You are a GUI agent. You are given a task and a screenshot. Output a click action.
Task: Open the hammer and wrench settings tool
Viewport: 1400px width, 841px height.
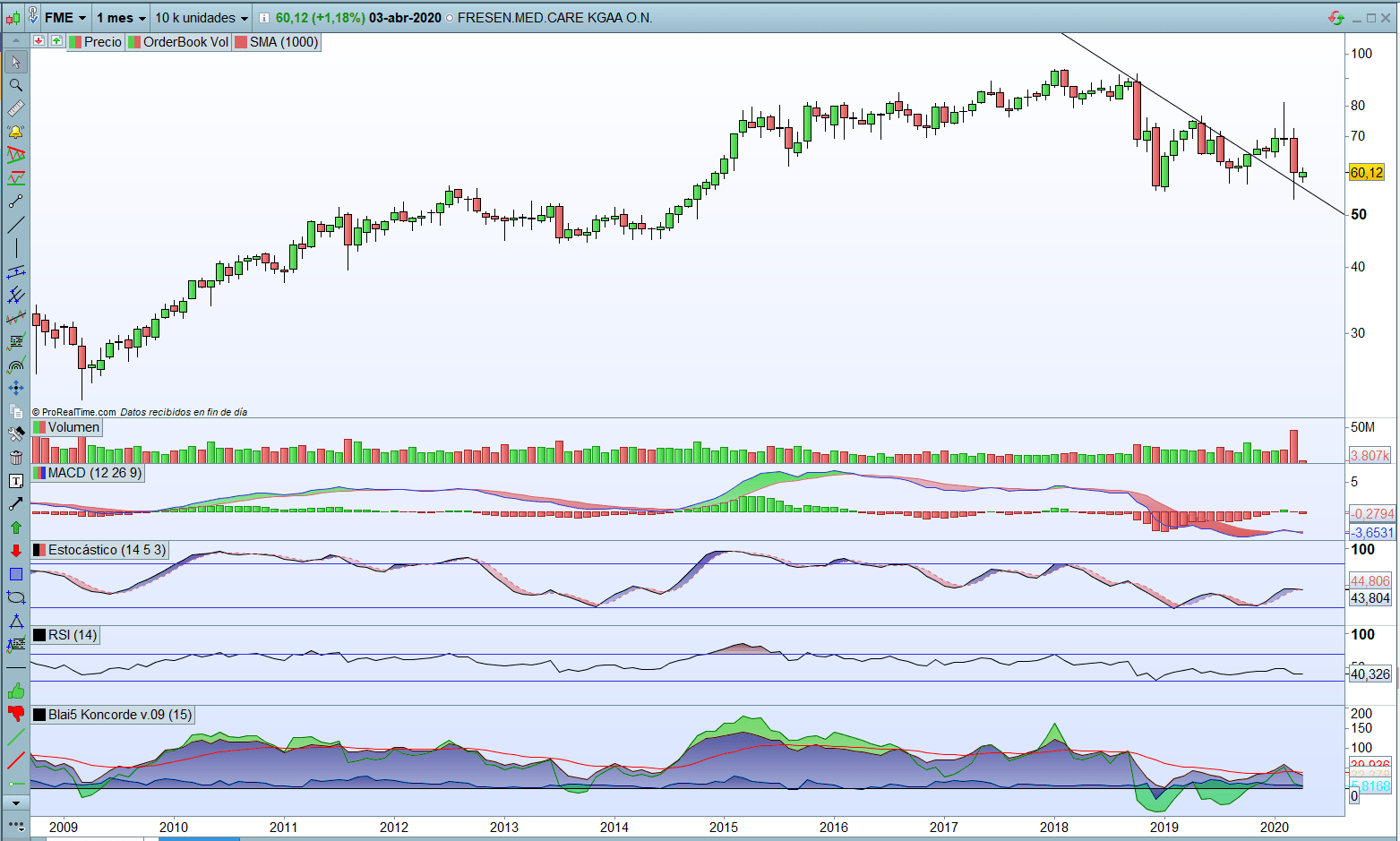click(15, 434)
